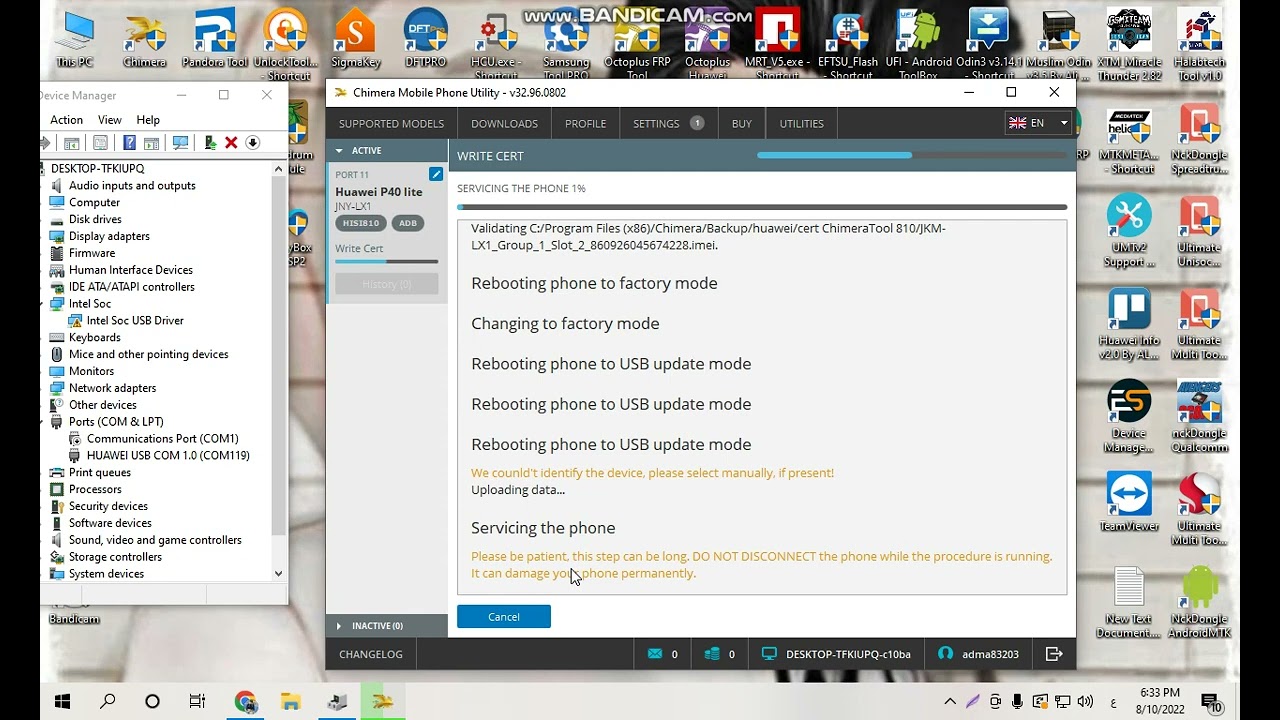This screenshot has width=1280, height=720.
Task: Click the volume speaker tray icon
Action: [1085, 702]
